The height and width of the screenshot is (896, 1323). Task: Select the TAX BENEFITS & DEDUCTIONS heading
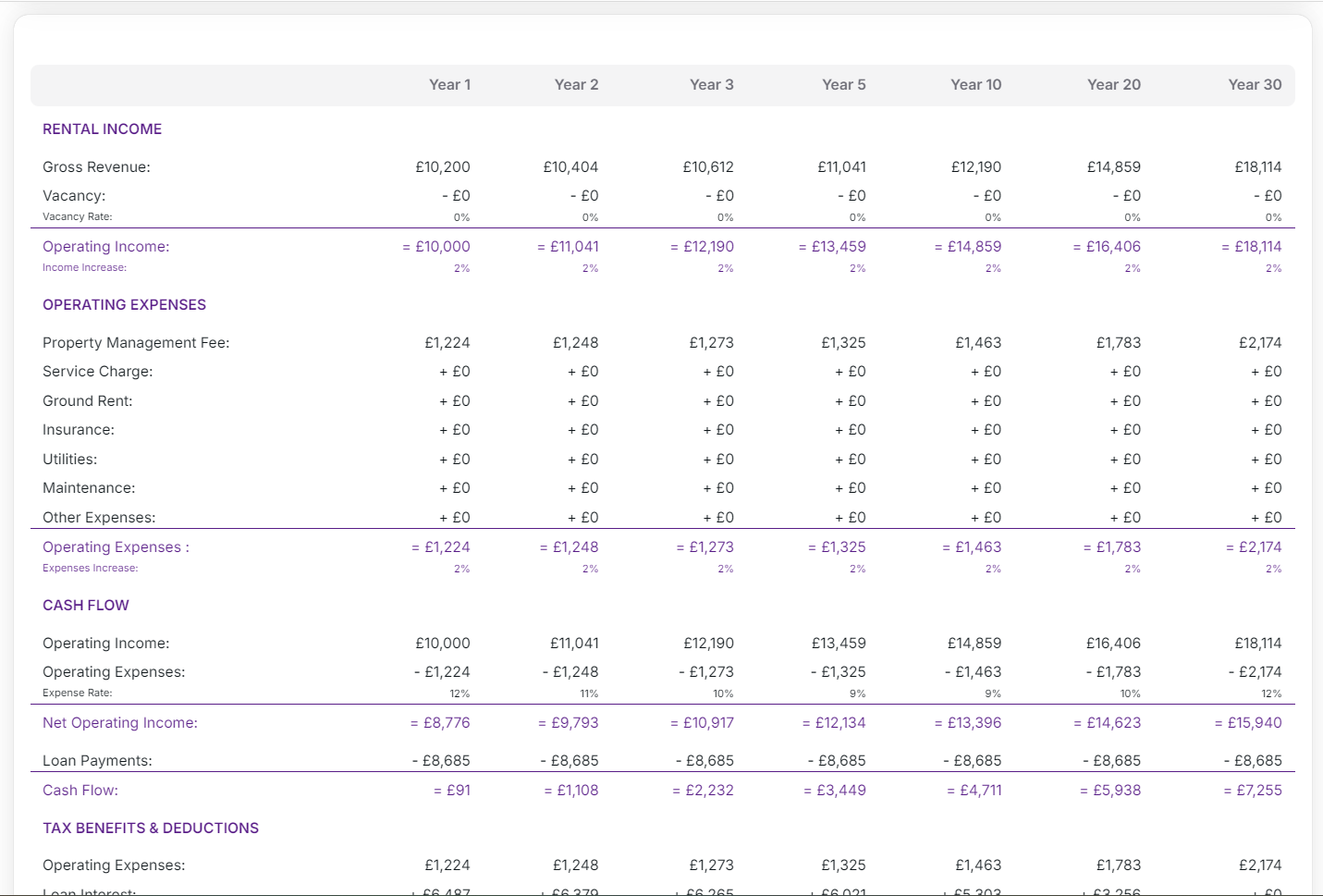[x=151, y=828]
